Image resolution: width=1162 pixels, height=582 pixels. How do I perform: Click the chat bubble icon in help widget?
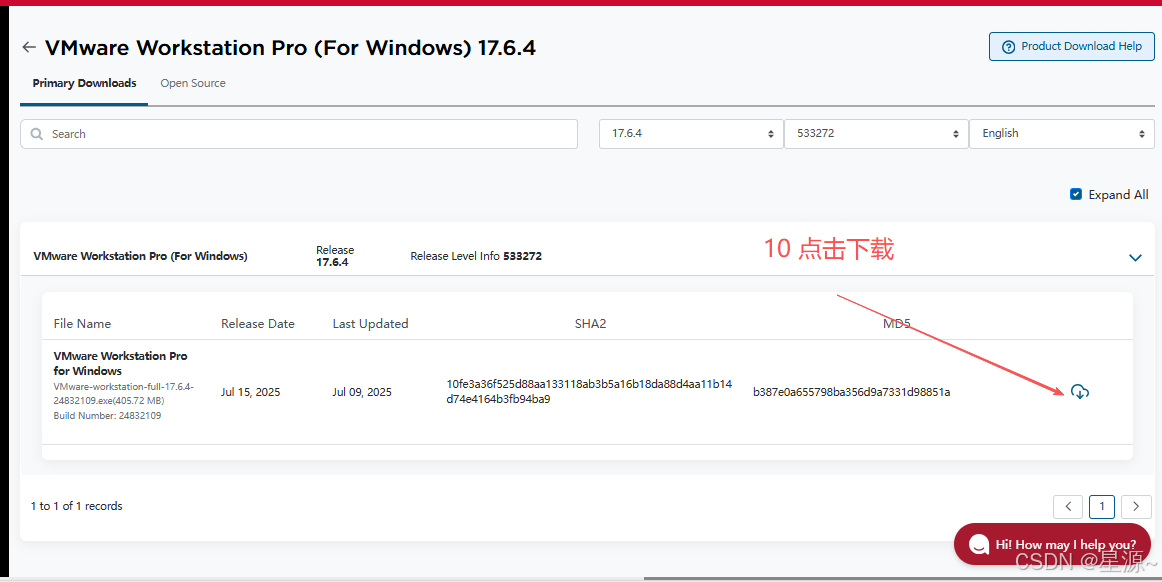pyautogui.click(x=978, y=544)
